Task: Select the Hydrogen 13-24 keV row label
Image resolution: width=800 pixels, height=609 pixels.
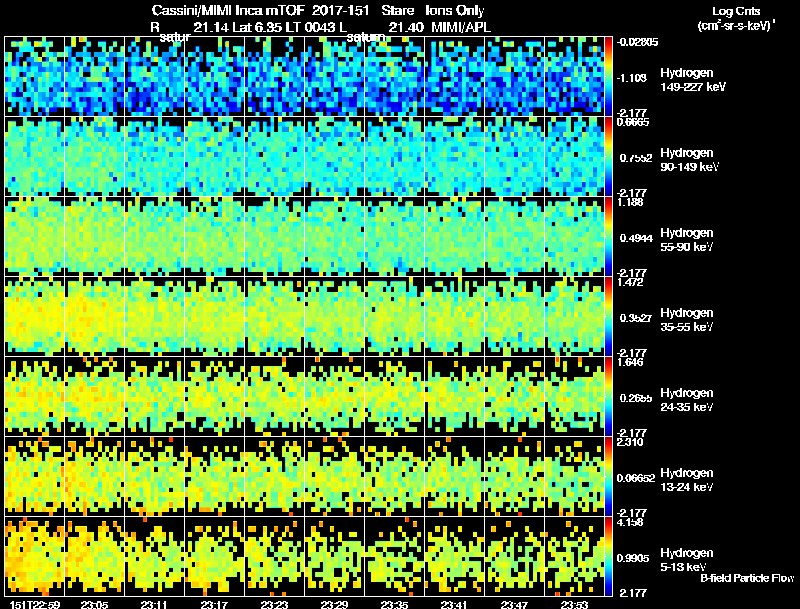Action: (x=687, y=480)
